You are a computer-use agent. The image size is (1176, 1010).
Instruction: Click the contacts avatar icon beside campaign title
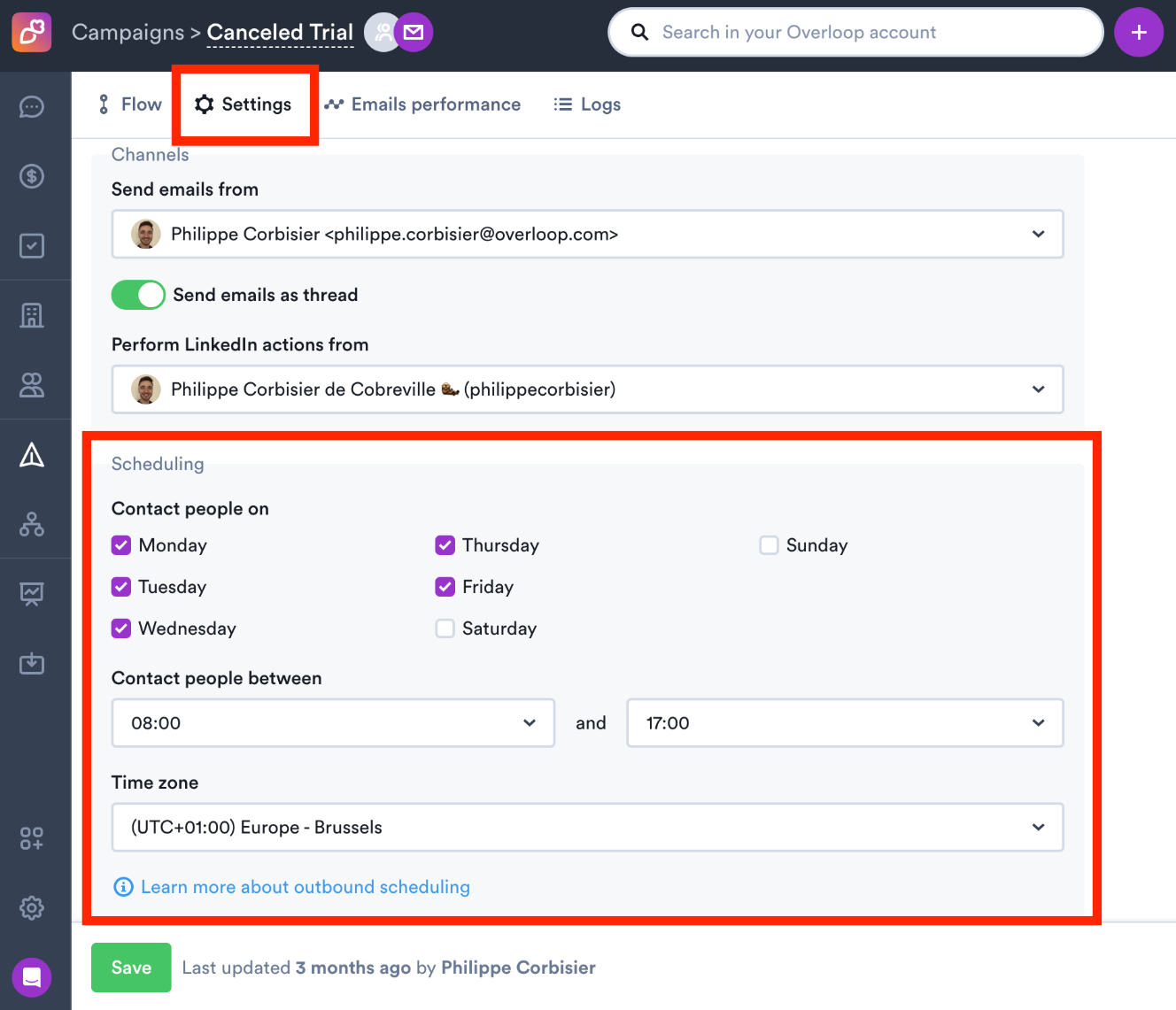click(x=382, y=33)
